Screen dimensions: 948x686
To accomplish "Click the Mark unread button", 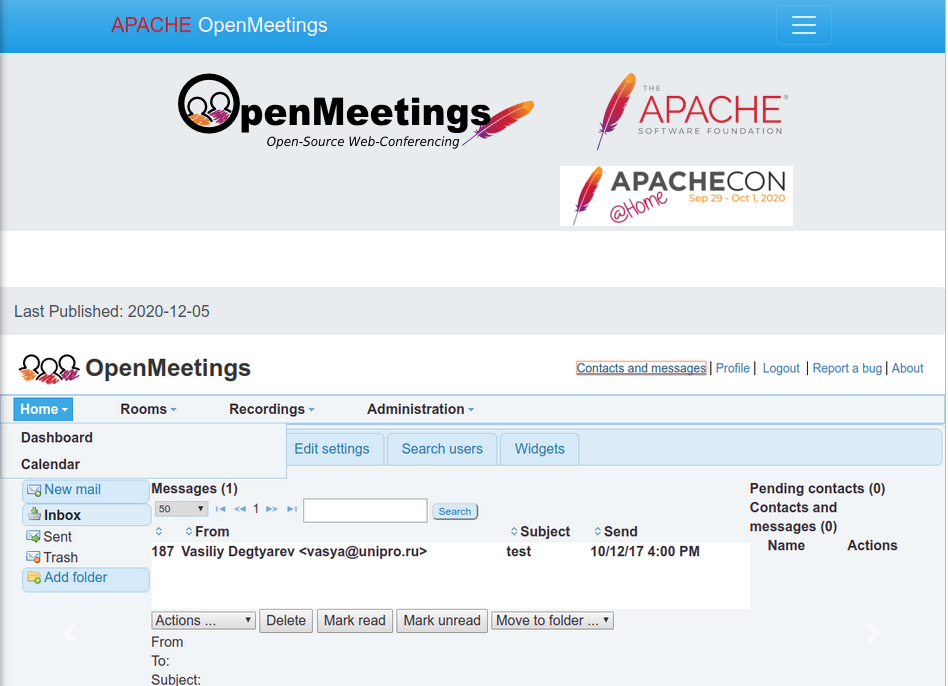I will point(442,621).
